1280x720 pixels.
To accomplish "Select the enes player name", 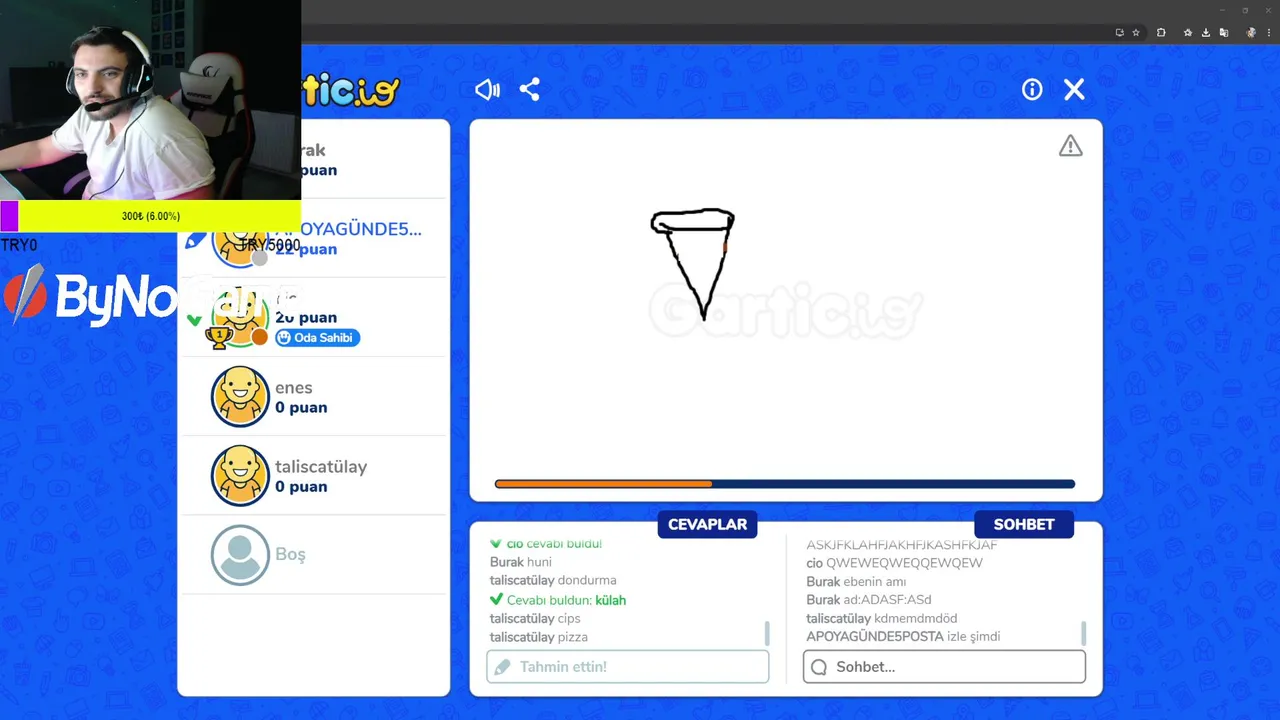I will coord(294,388).
